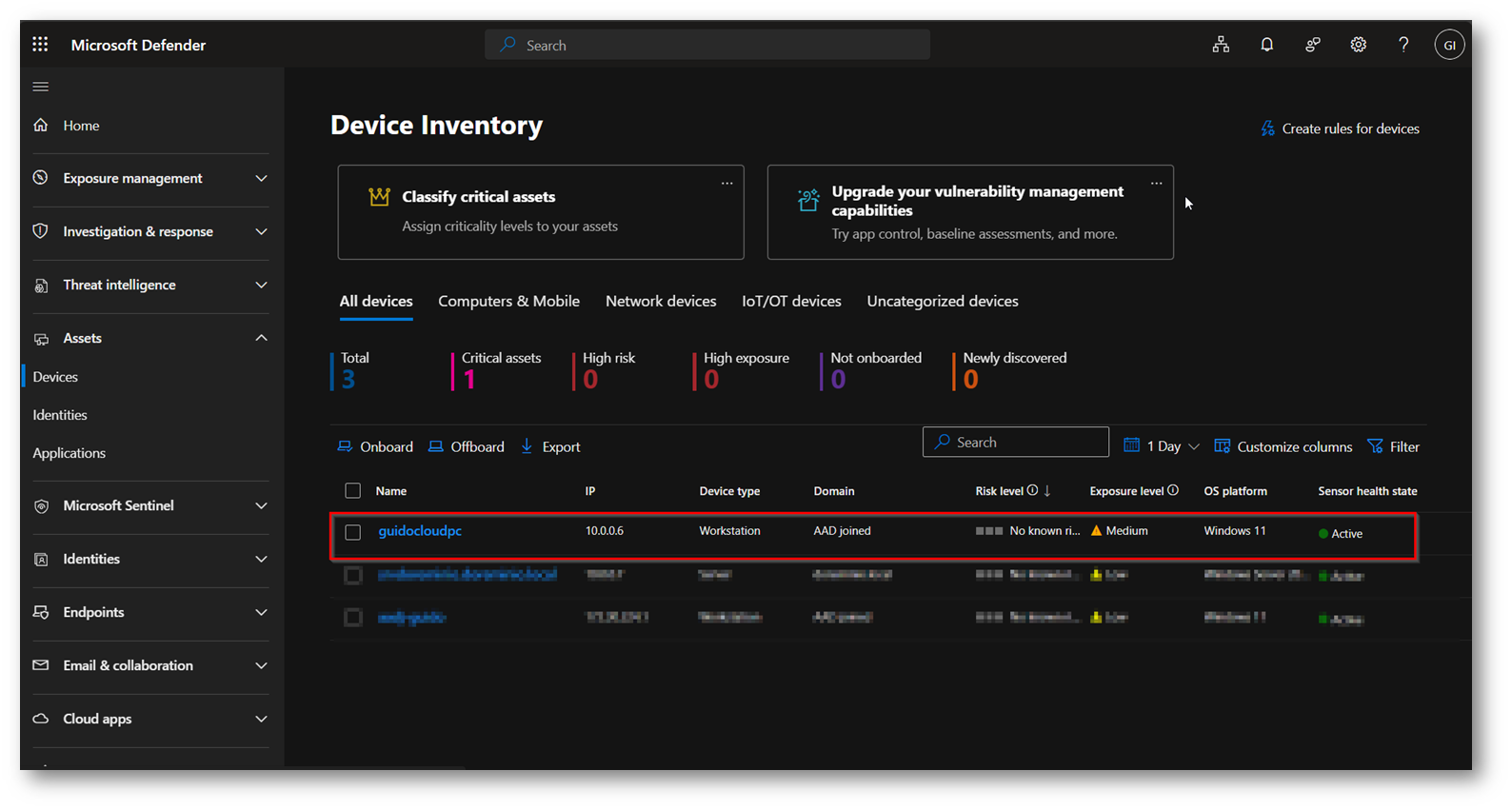Check the select-all devices checkbox
Viewport: 1512px width, 810px height.
[353, 491]
